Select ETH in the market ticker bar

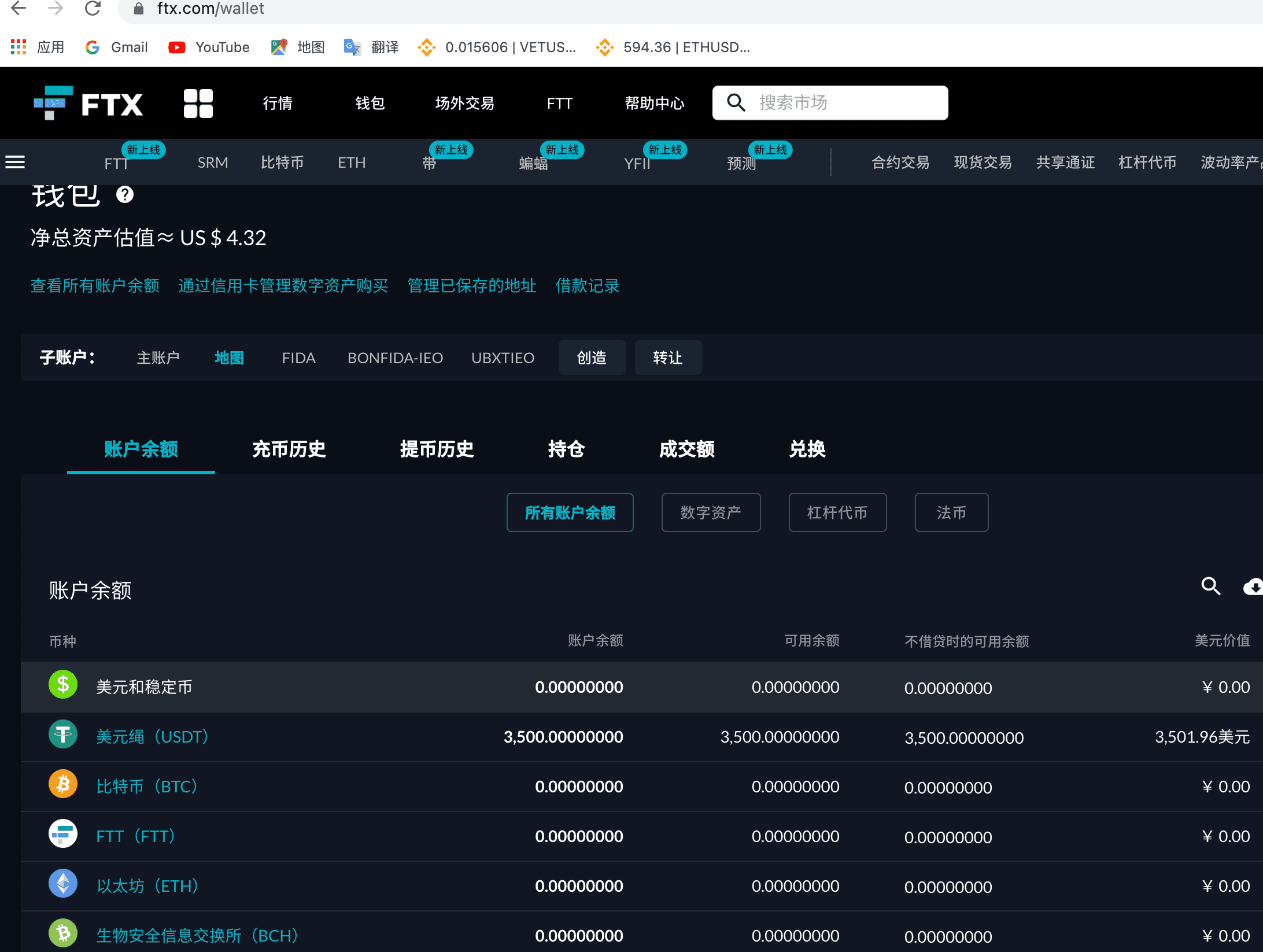pyautogui.click(x=352, y=163)
